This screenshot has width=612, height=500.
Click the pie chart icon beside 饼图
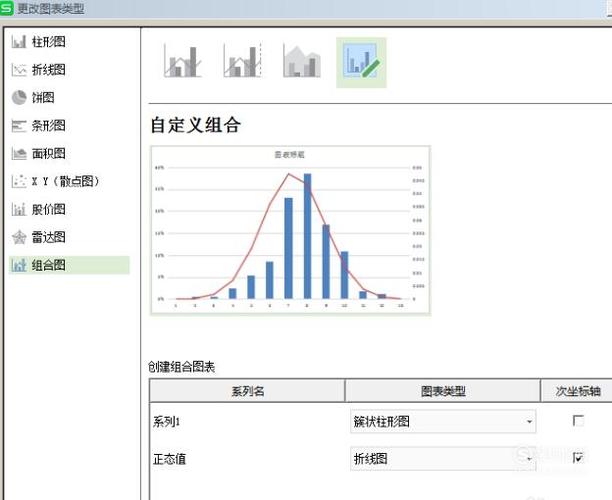tap(19, 98)
